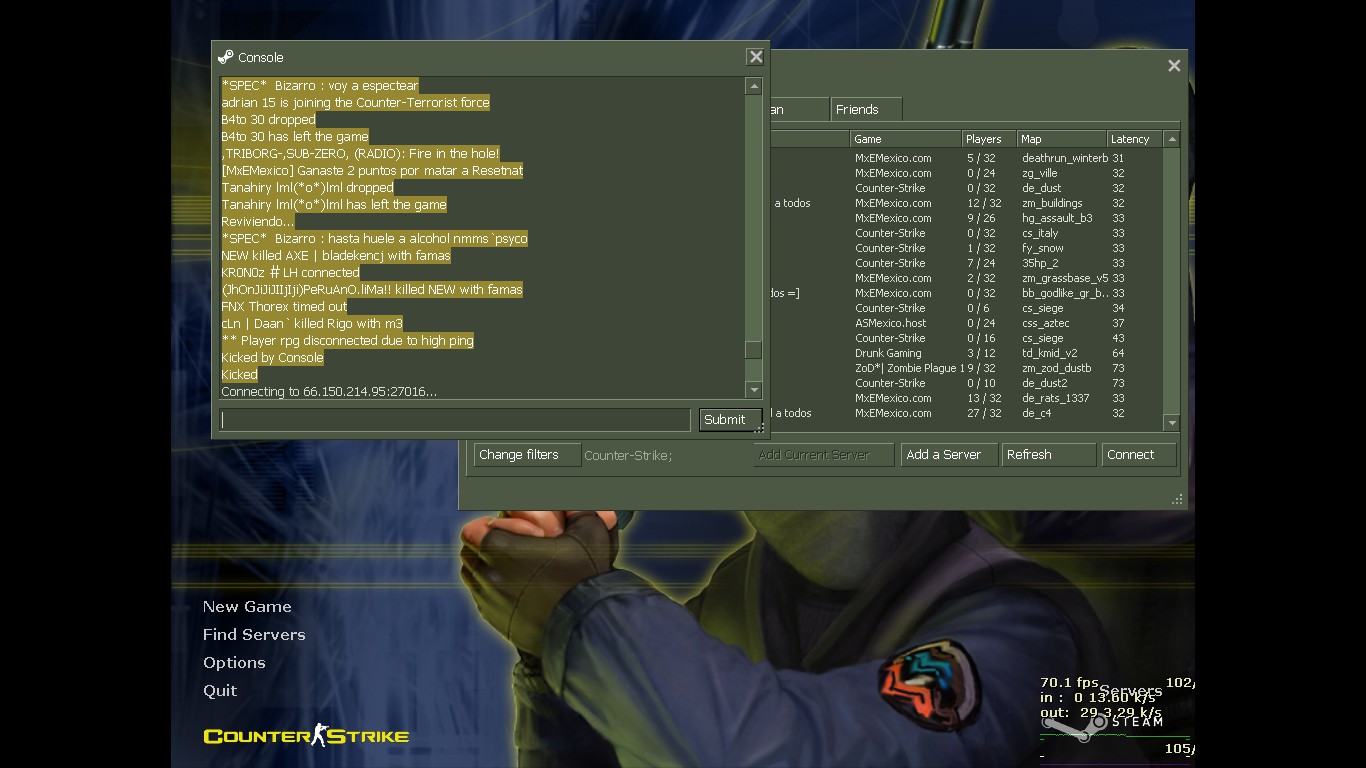The height and width of the screenshot is (768, 1366).
Task: Select the fy_snow server row
Action: [x=966, y=248]
